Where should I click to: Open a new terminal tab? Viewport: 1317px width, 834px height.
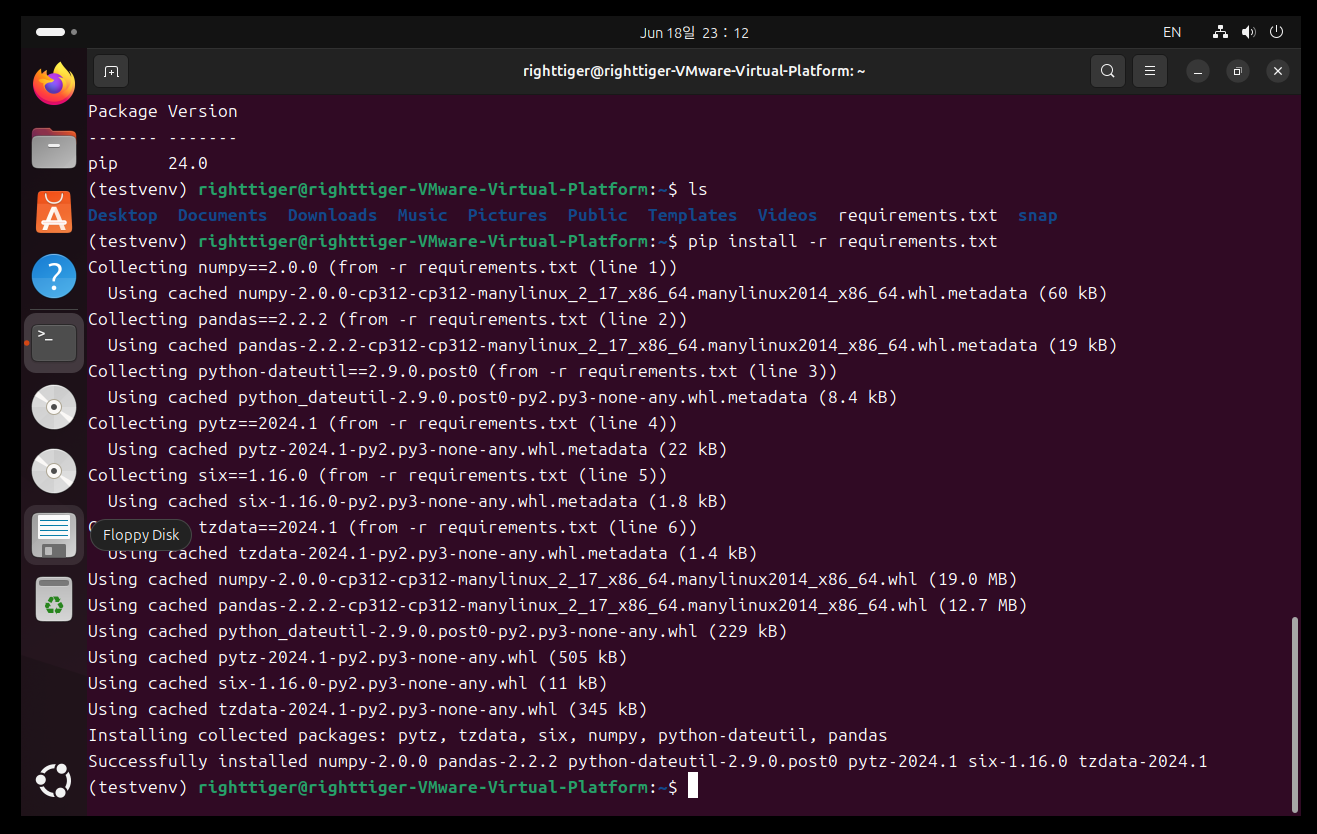(x=111, y=71)
